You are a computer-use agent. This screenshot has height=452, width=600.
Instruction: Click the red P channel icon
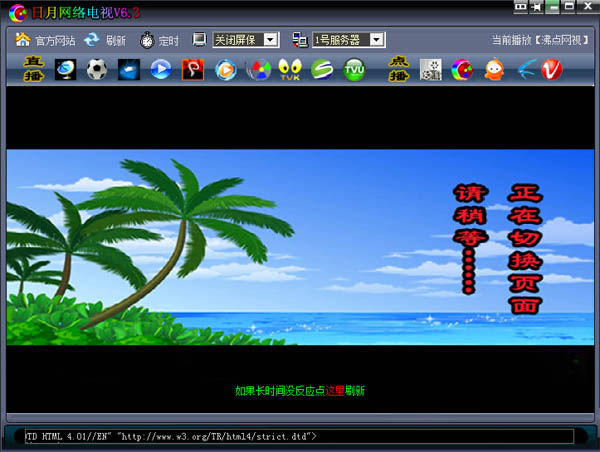click(193, 69)
